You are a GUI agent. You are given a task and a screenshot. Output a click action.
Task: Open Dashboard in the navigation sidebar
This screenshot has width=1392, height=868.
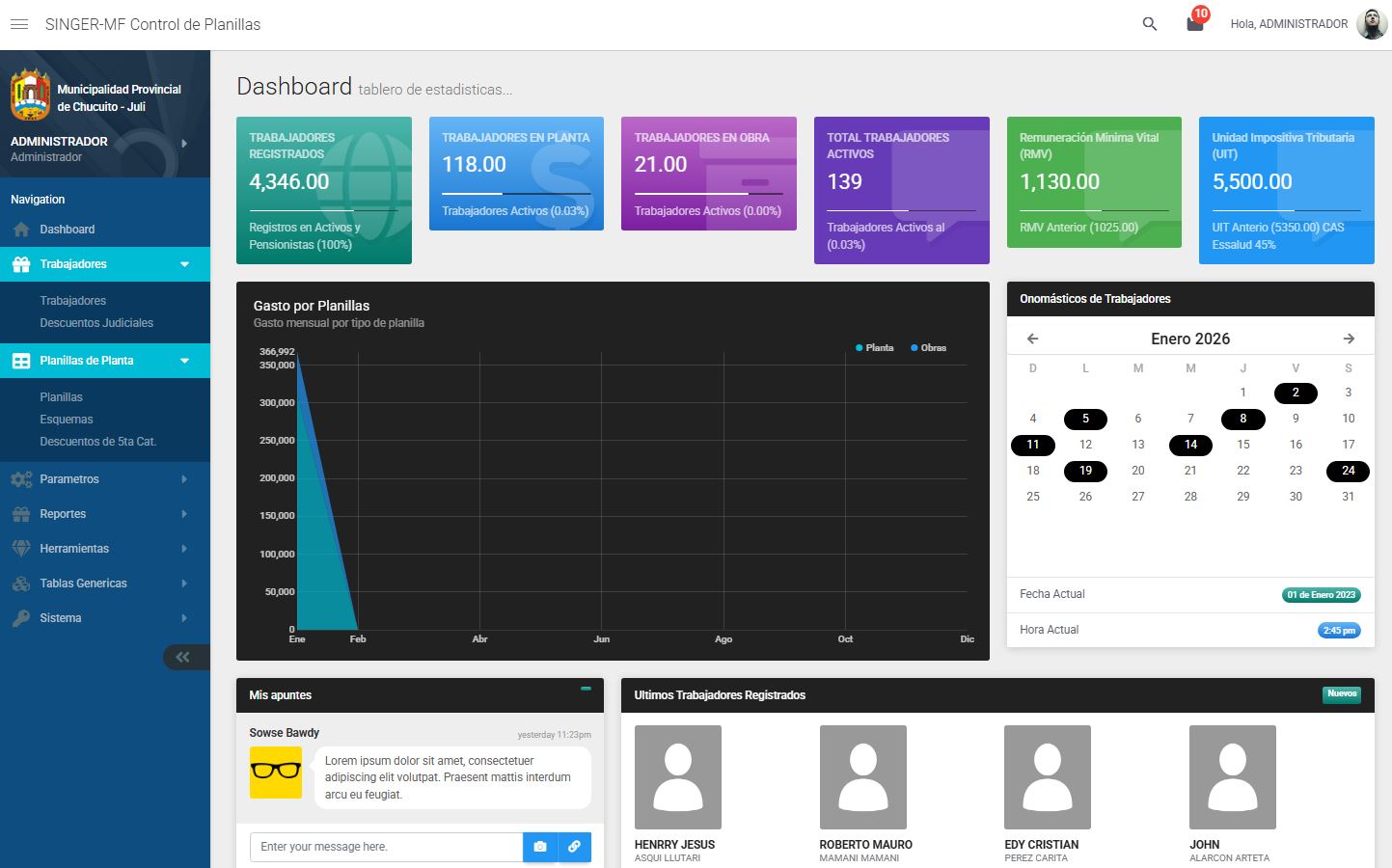coord(67,230)
